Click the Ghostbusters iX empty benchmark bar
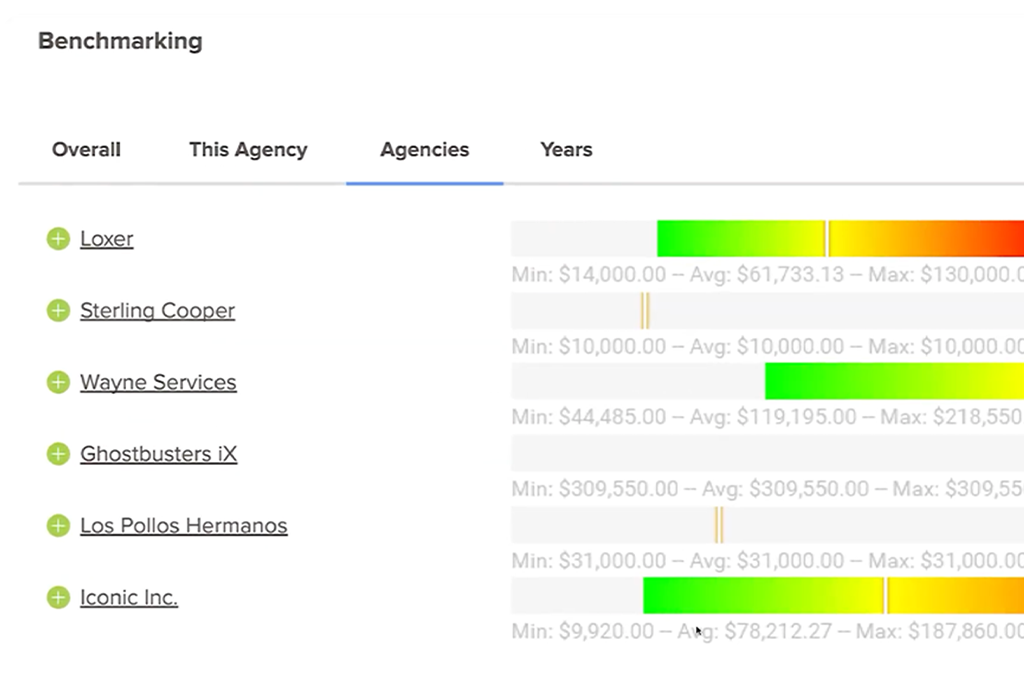 pos(767,453)
